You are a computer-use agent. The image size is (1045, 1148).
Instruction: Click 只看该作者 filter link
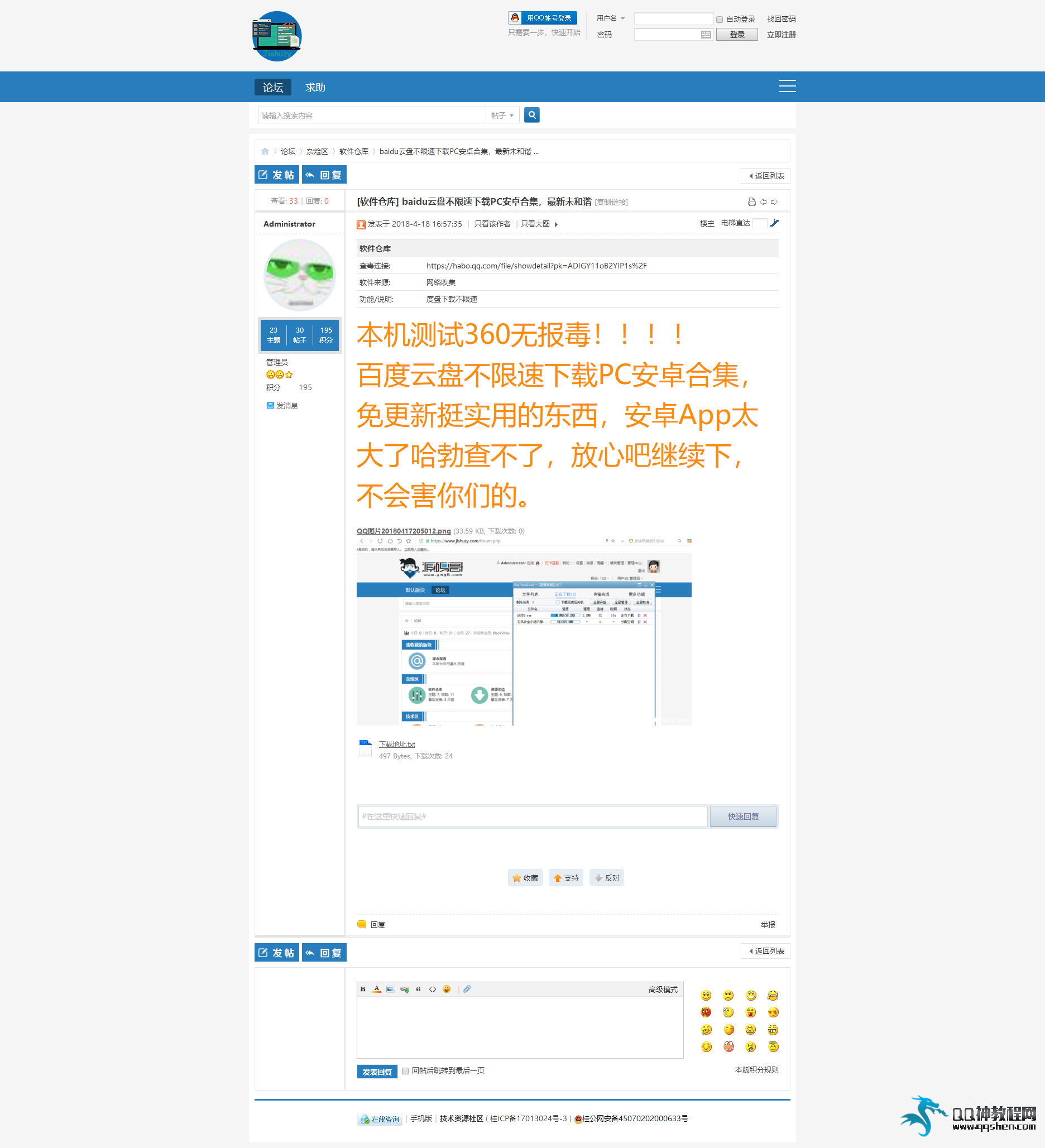point(492,224)
